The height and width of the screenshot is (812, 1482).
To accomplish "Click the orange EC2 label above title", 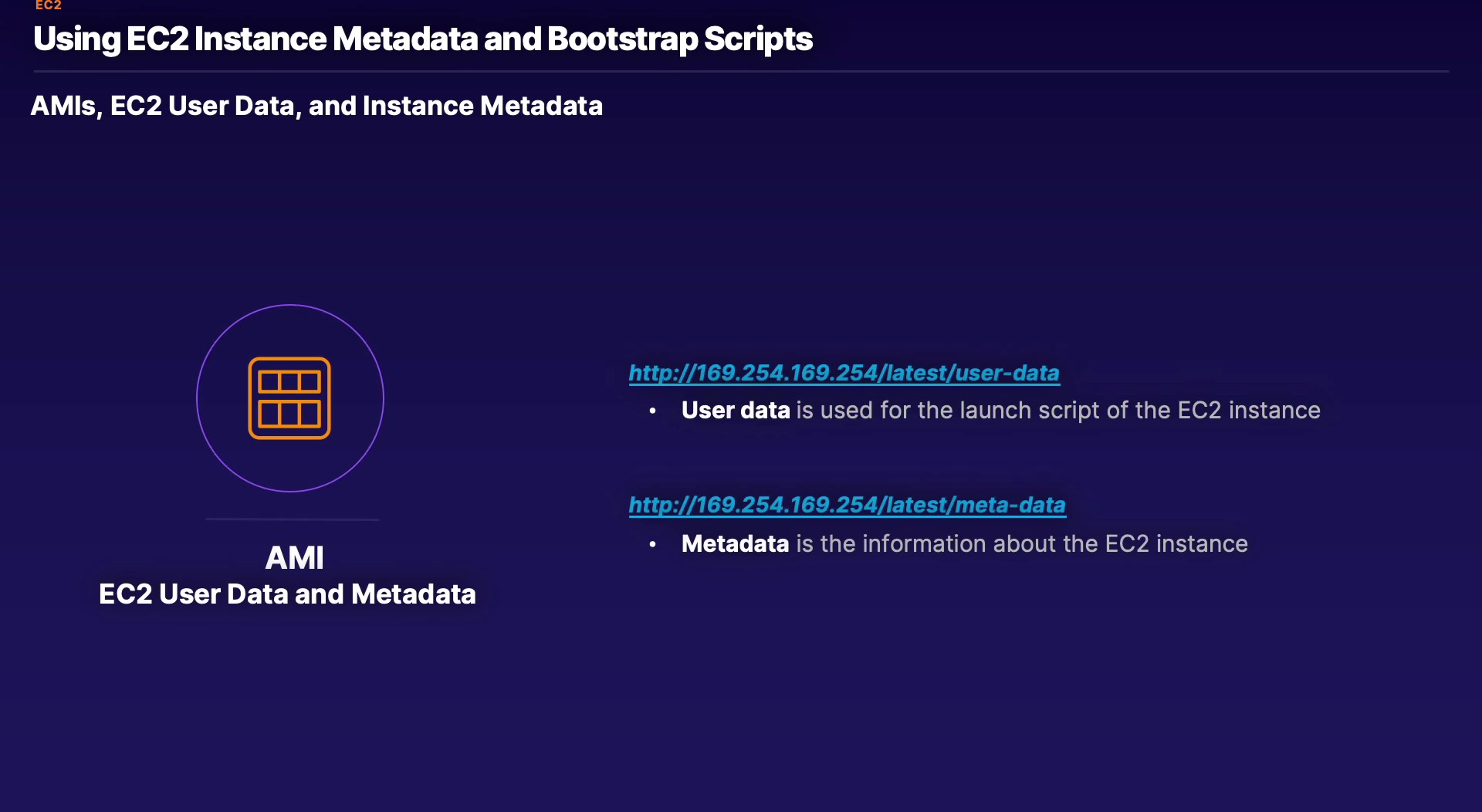I will (48, 5).
